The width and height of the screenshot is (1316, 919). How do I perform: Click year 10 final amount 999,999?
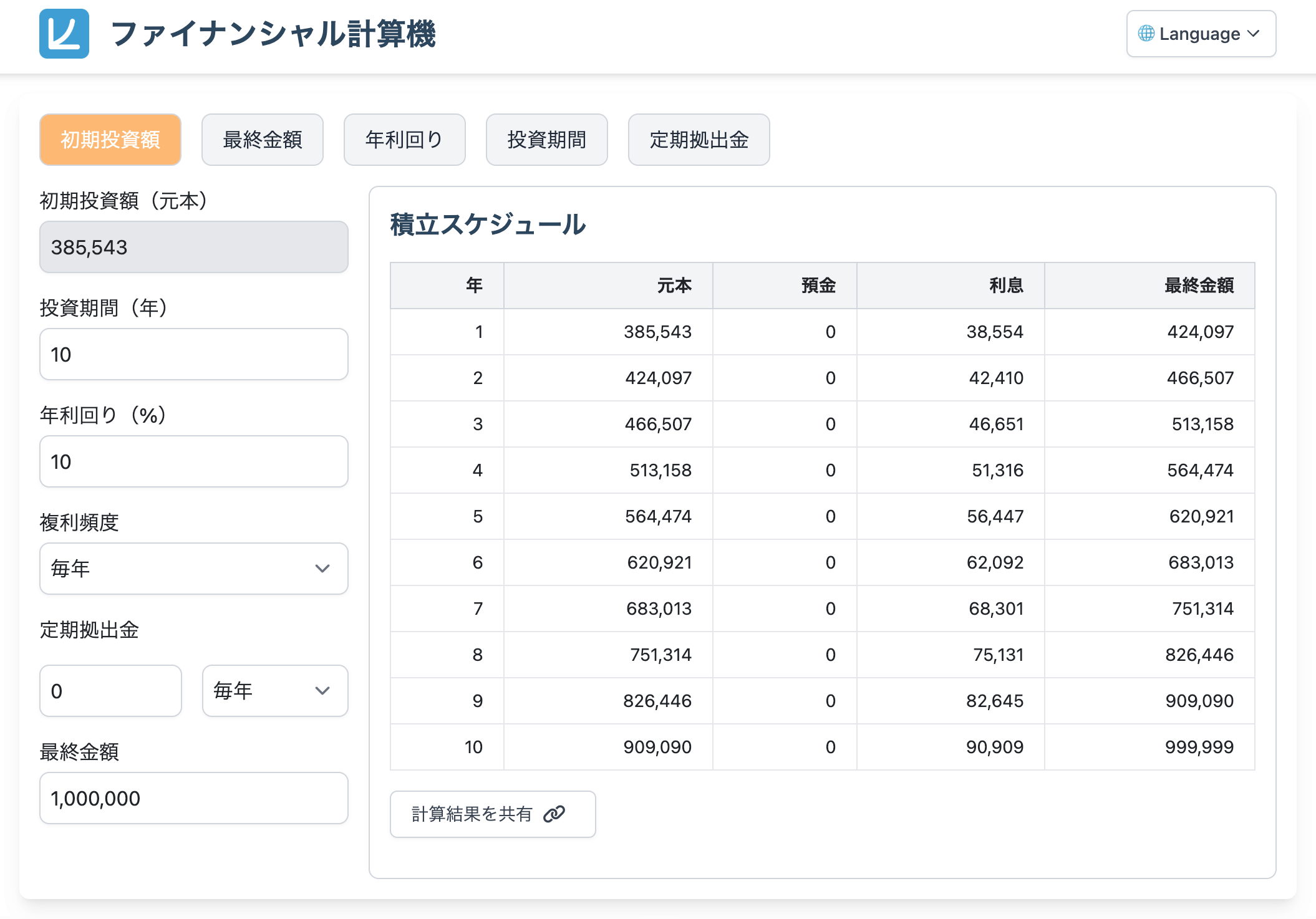click(x=1199, y=747)
